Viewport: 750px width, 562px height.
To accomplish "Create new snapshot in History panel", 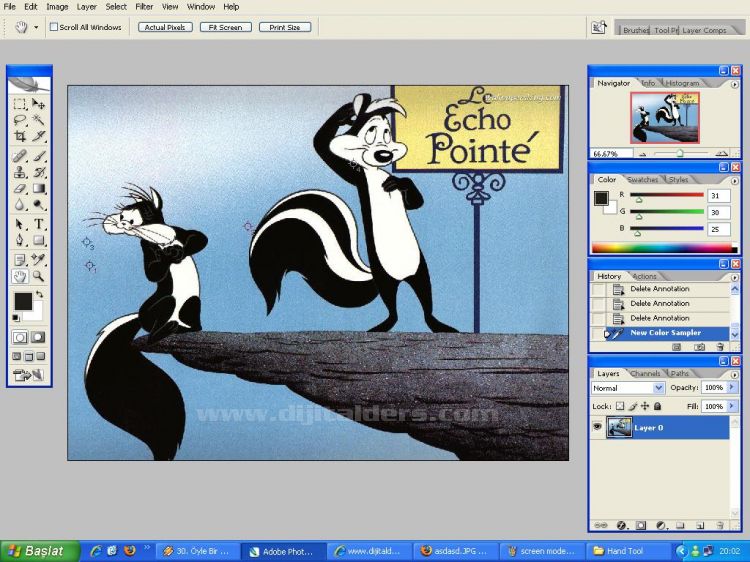I will click(699, 347).
